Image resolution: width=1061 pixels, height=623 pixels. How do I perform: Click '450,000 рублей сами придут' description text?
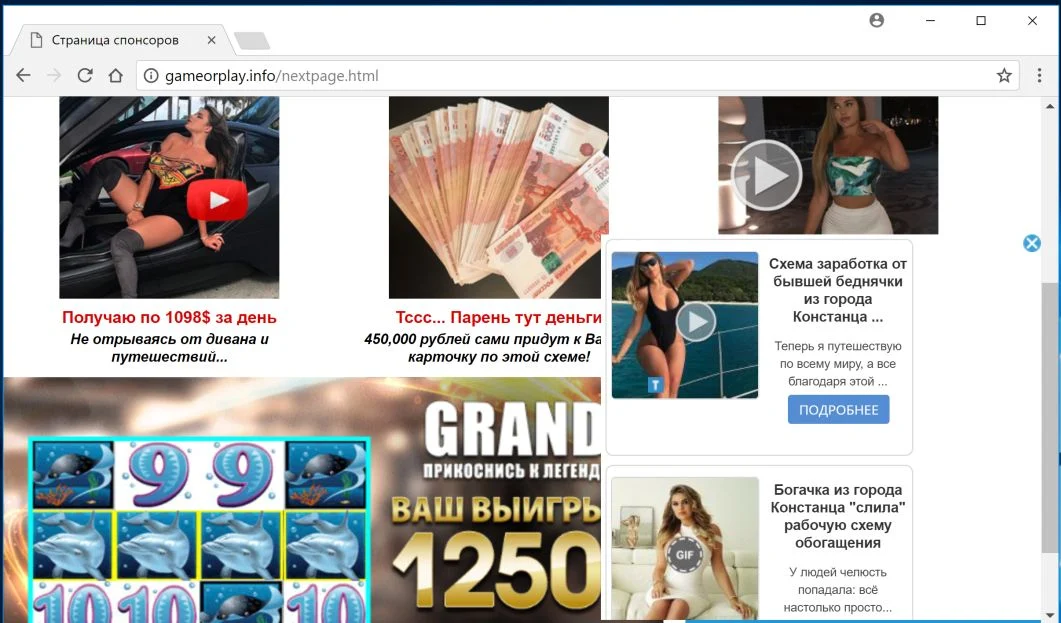click(x=483, y=348)
